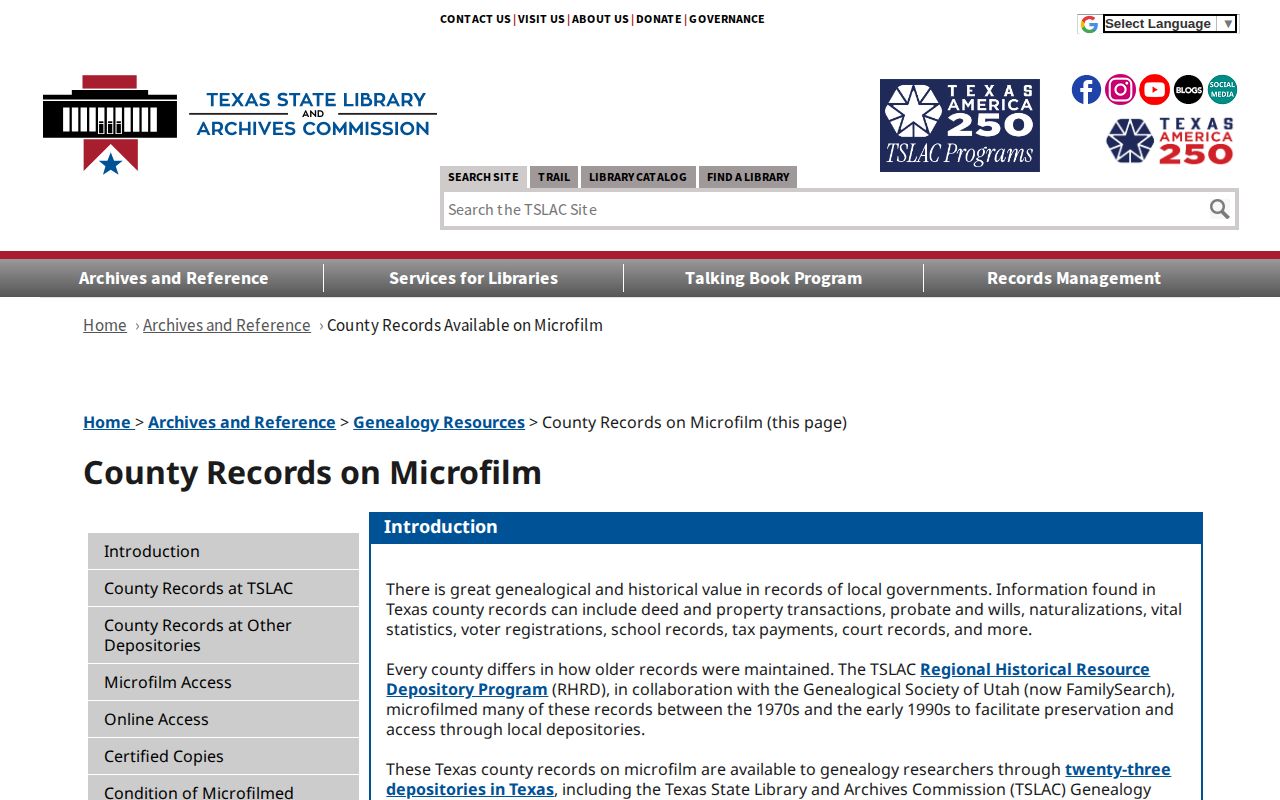1280x800 pixels.
Task: Open the Social Media teal icon
Action: [x=1222, y=90]
